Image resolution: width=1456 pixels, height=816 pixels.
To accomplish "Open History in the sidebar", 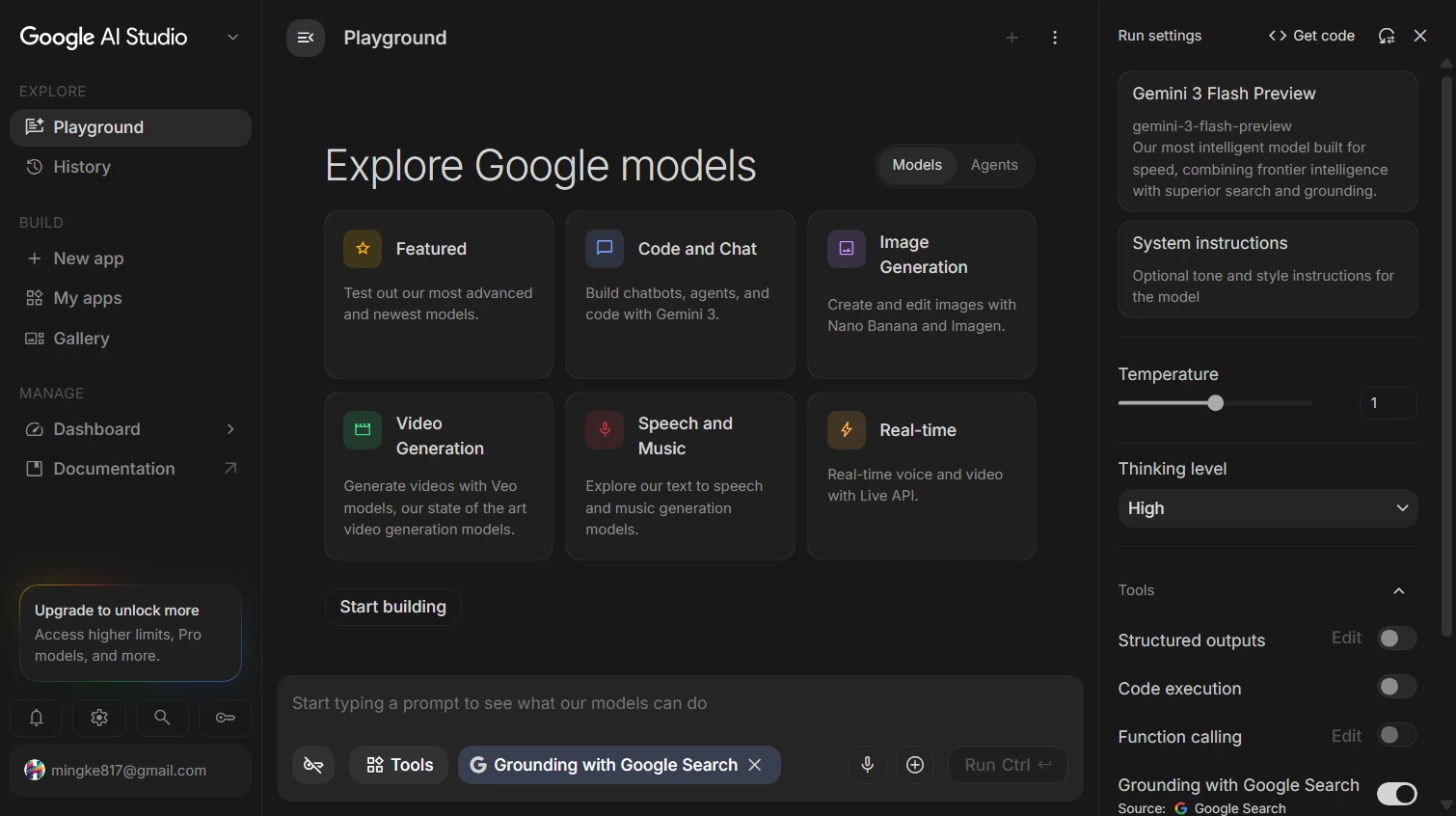I will tap(130, 167).
